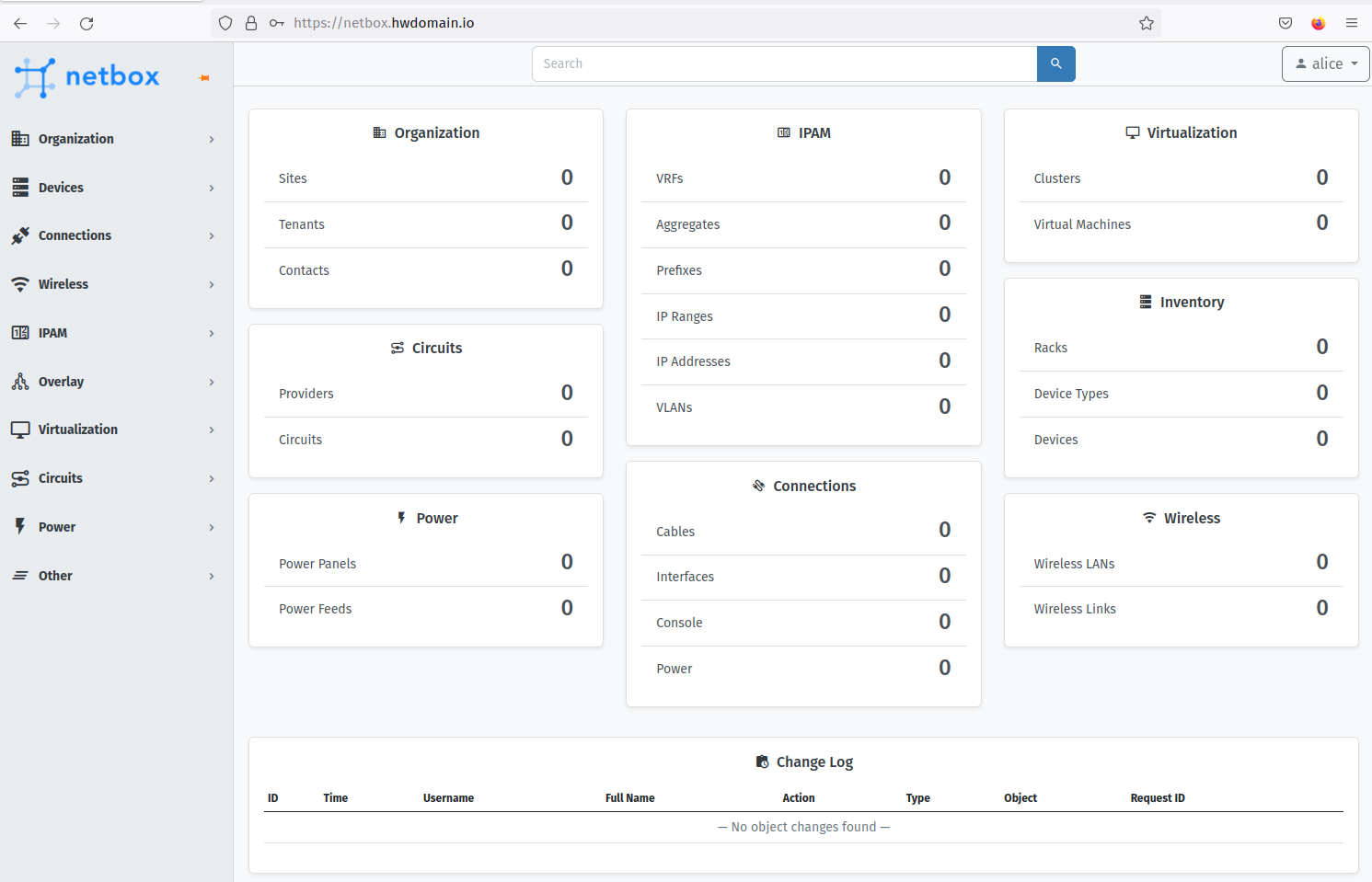The height and width of the screenshot is (882, 1372).
Task: Click the Firefox account avatar icon
Action: pyautogui.click(x=1318, y=23)
